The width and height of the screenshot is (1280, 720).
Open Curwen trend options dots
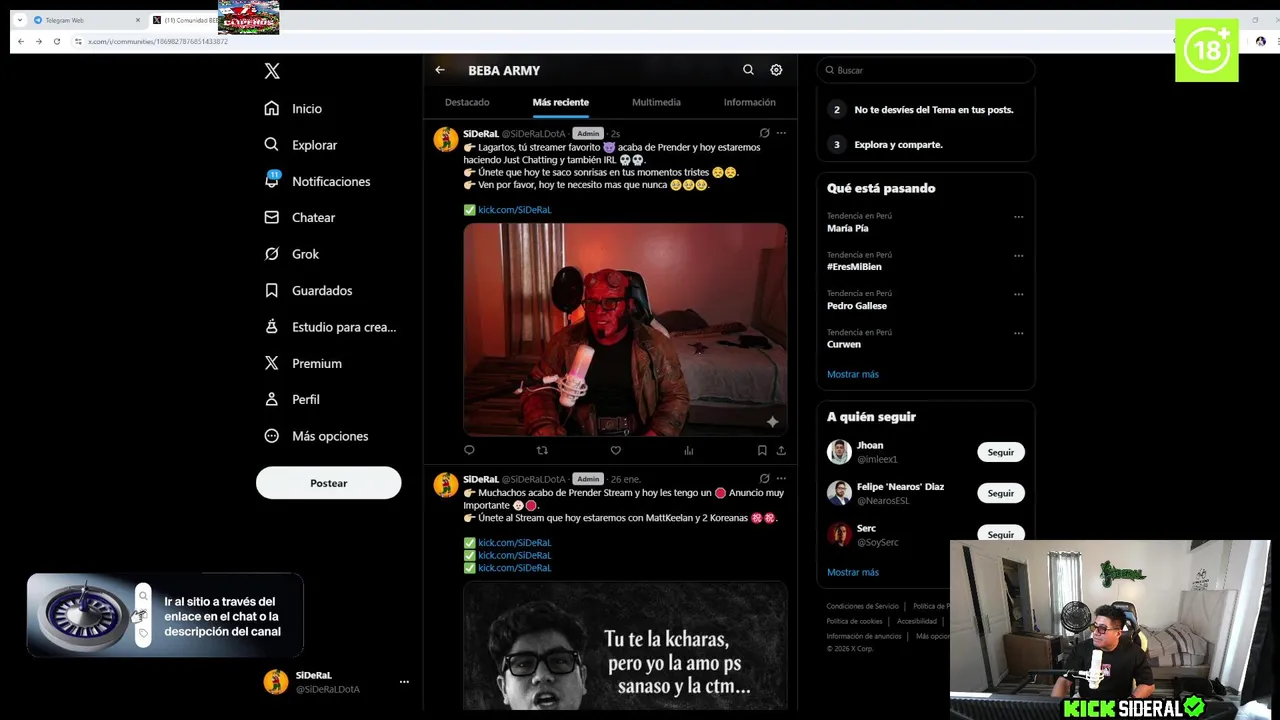(x=1018, y=333)
